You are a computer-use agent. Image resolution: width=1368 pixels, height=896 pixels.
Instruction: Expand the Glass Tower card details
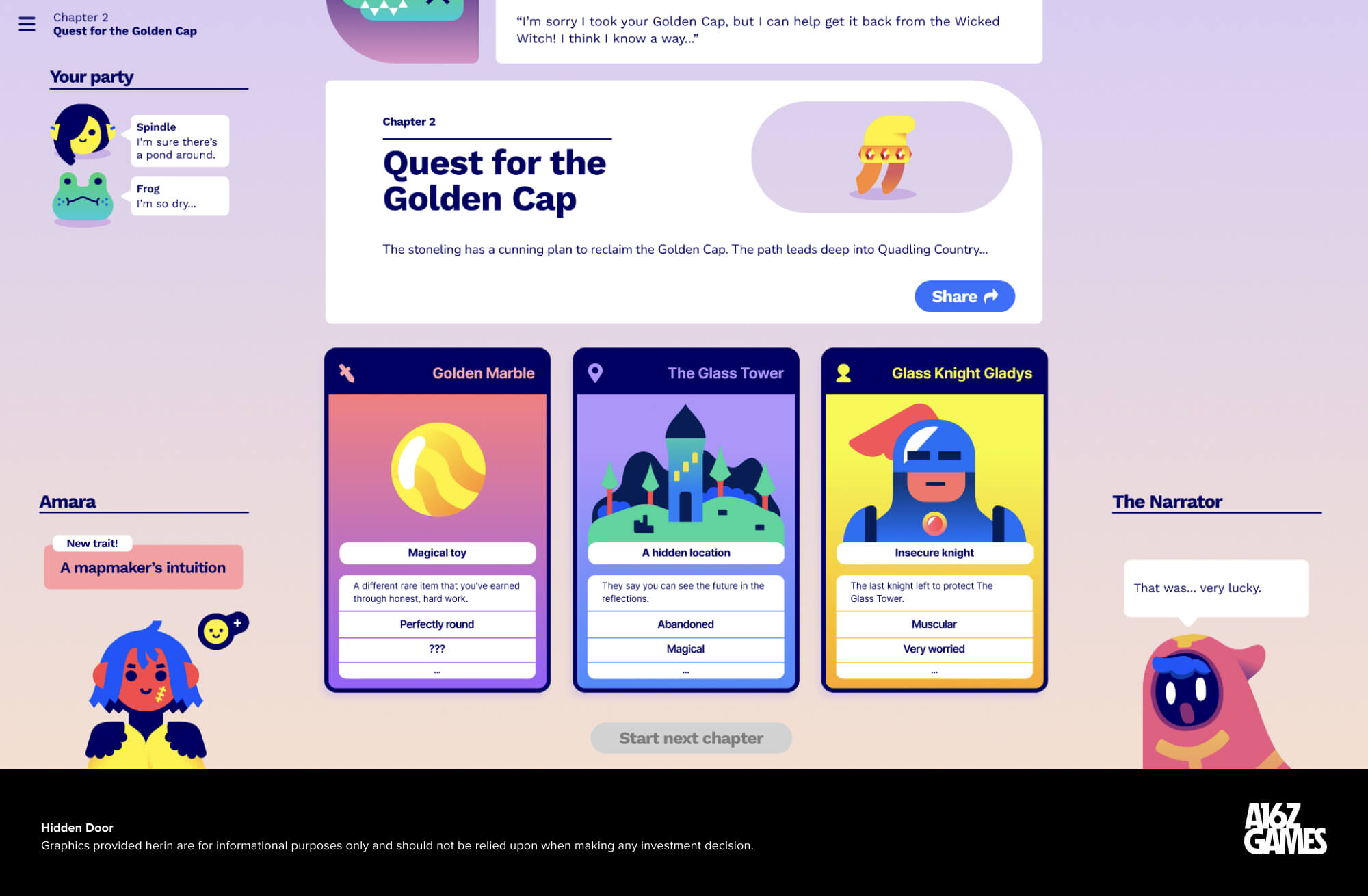pos(685,672)
